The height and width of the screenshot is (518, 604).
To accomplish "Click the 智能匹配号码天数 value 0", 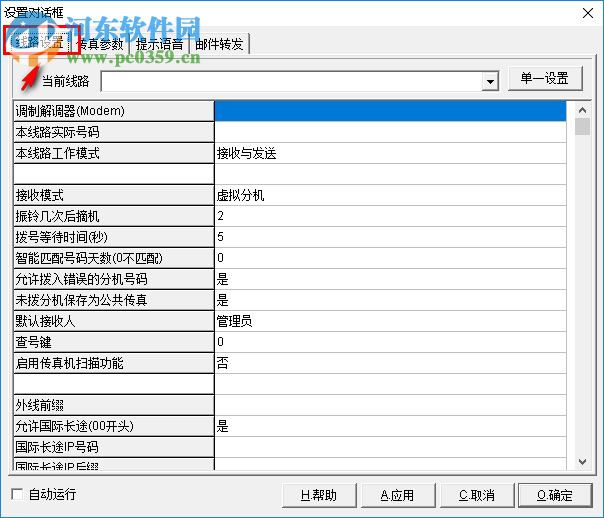I will point(390,258).
